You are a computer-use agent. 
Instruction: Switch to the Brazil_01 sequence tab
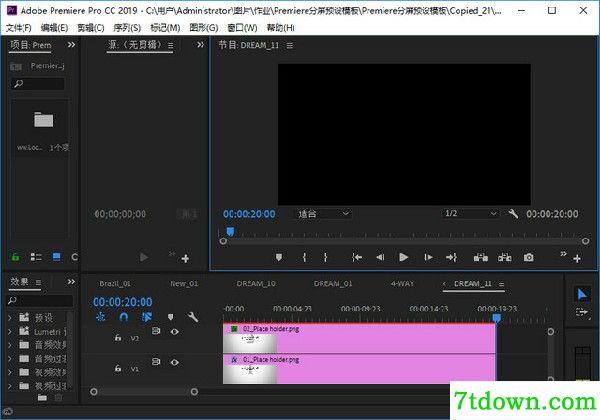(x=115, y=284)
